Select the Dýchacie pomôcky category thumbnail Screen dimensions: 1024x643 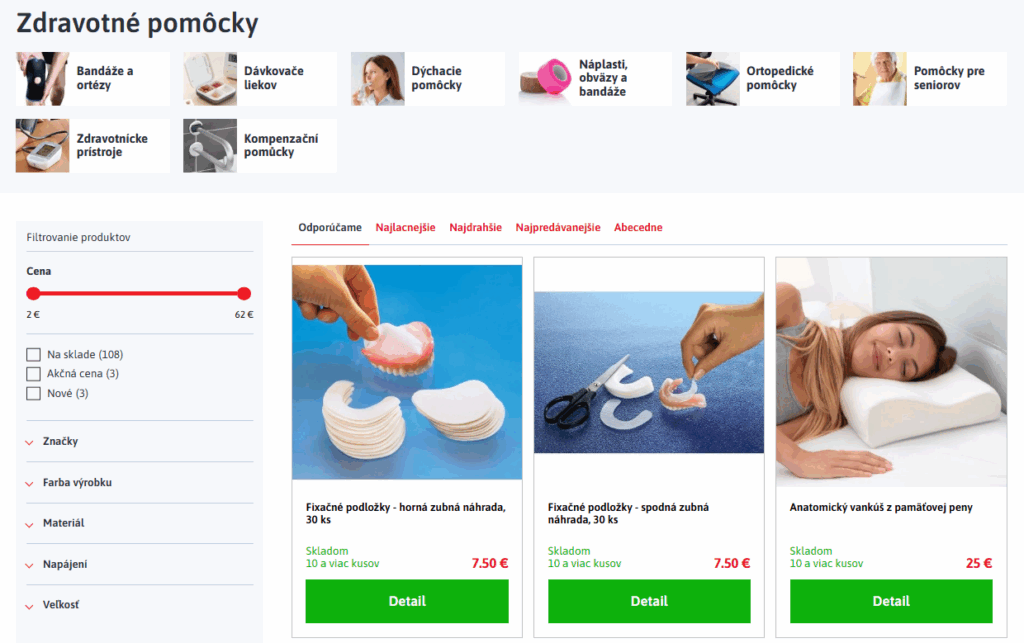pyautogui.click(x=377, y=79)
